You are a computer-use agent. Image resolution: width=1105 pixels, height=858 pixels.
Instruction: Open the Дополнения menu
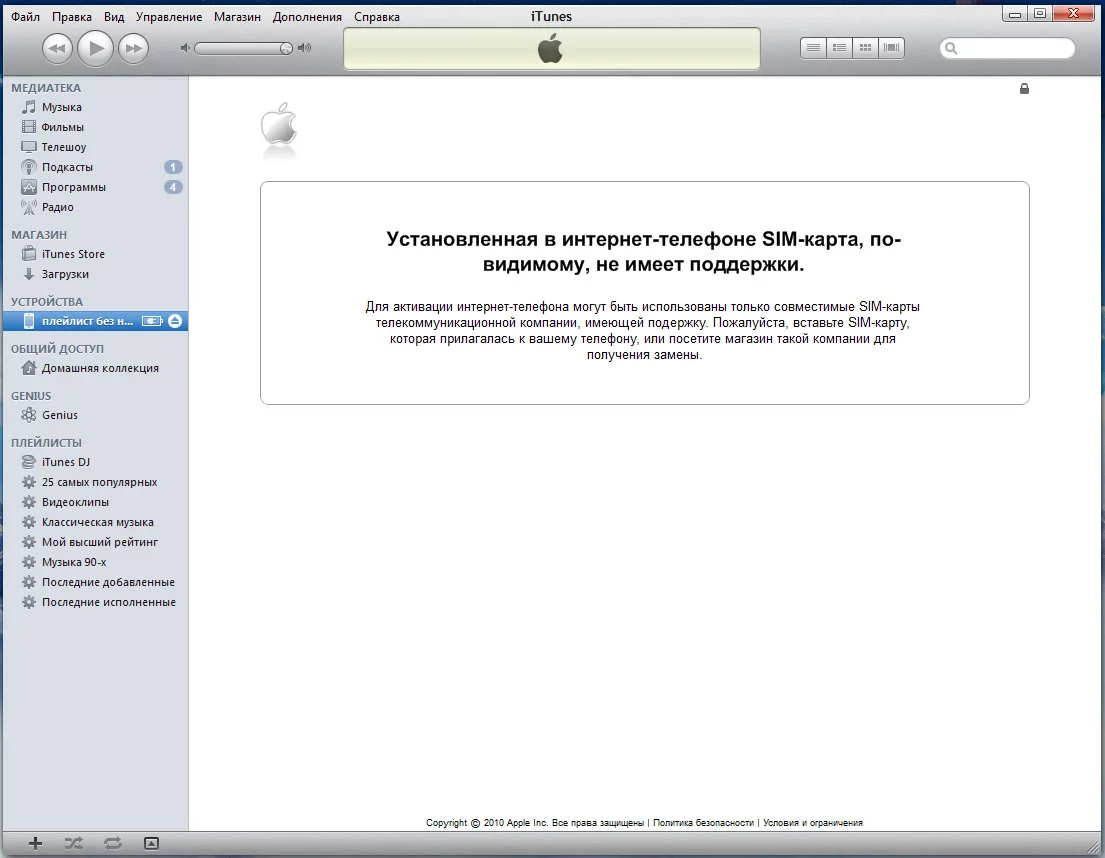point(307,16)
